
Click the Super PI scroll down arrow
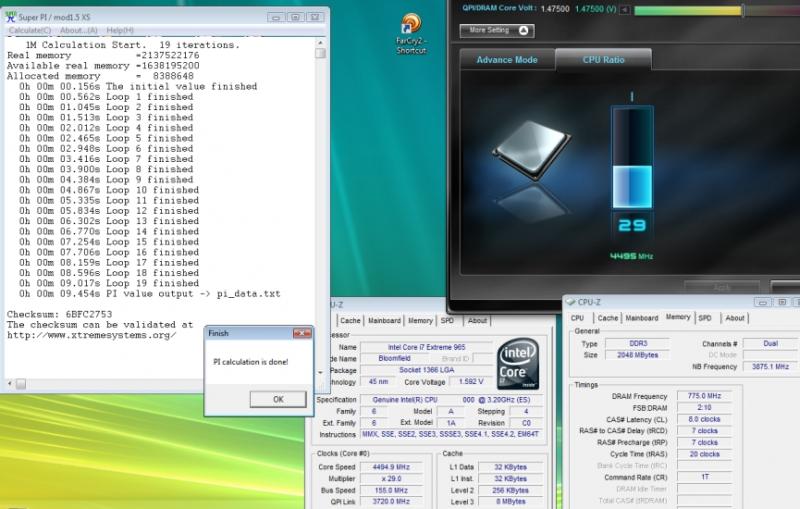click(320, 372)
